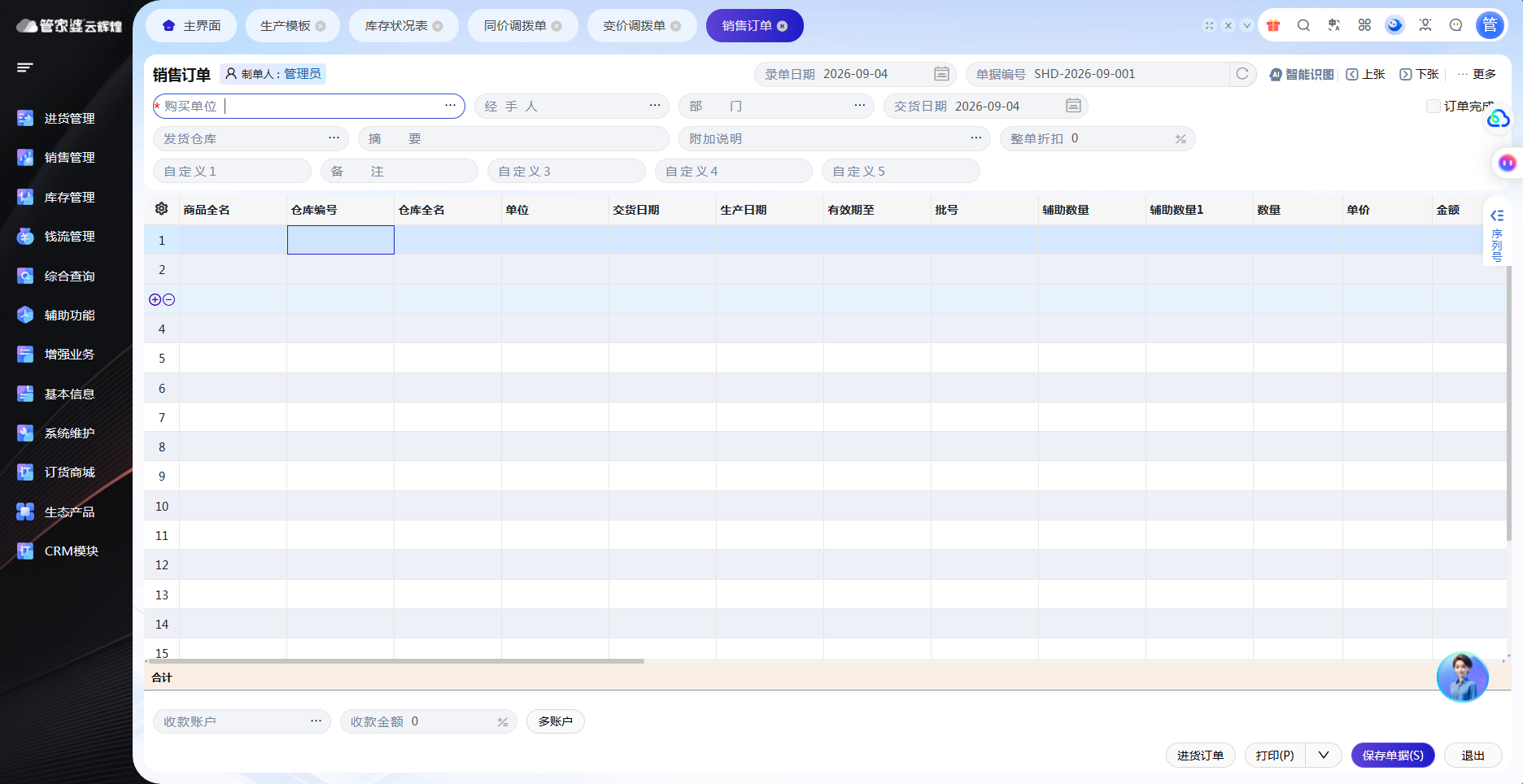The image size is (1523, 784).
Task: Open 经手人 selection ellipsis
Action: coord(655,106)
